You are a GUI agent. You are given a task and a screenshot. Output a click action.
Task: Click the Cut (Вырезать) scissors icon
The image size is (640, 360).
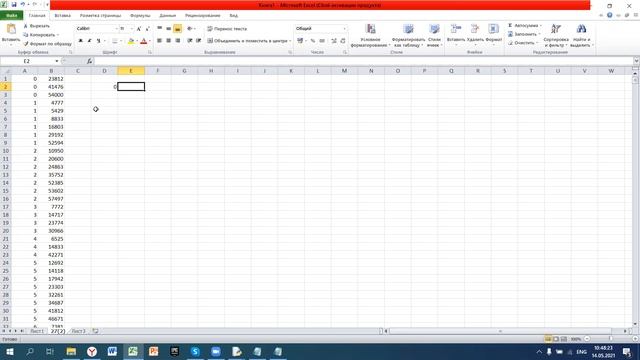click(26, 26)
